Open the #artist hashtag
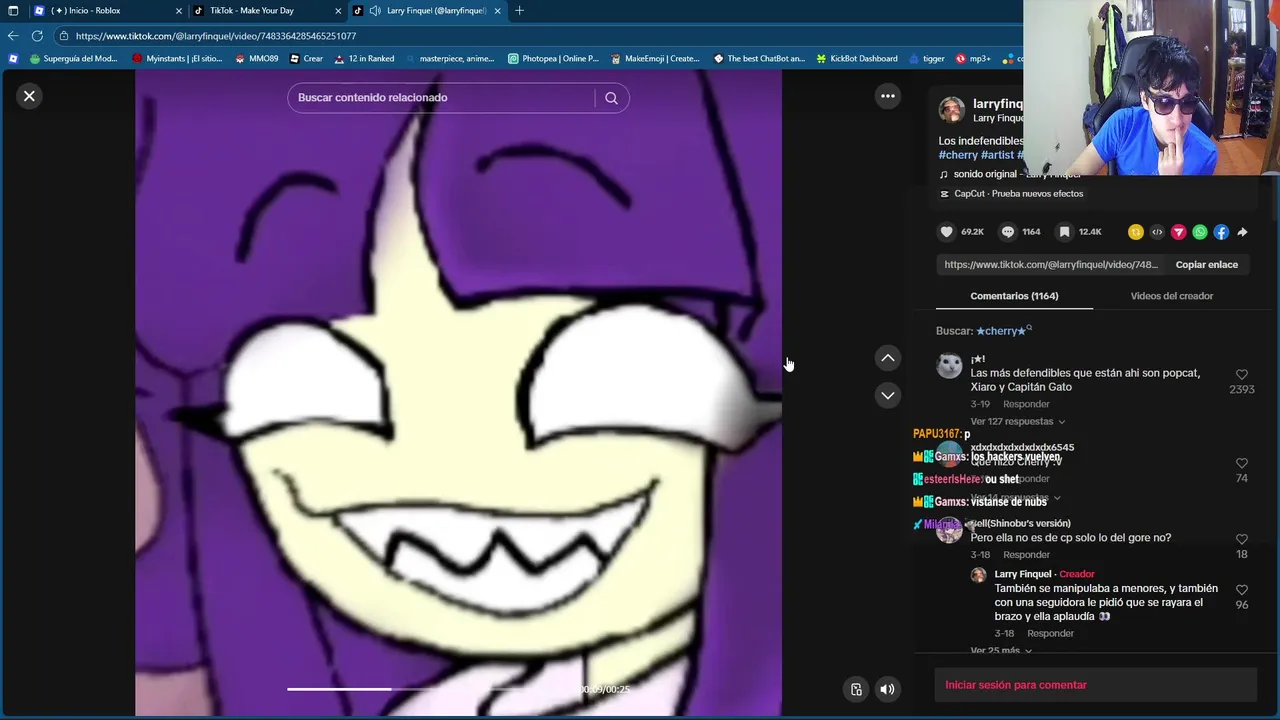1280x720 pixels. click(997, 155)
